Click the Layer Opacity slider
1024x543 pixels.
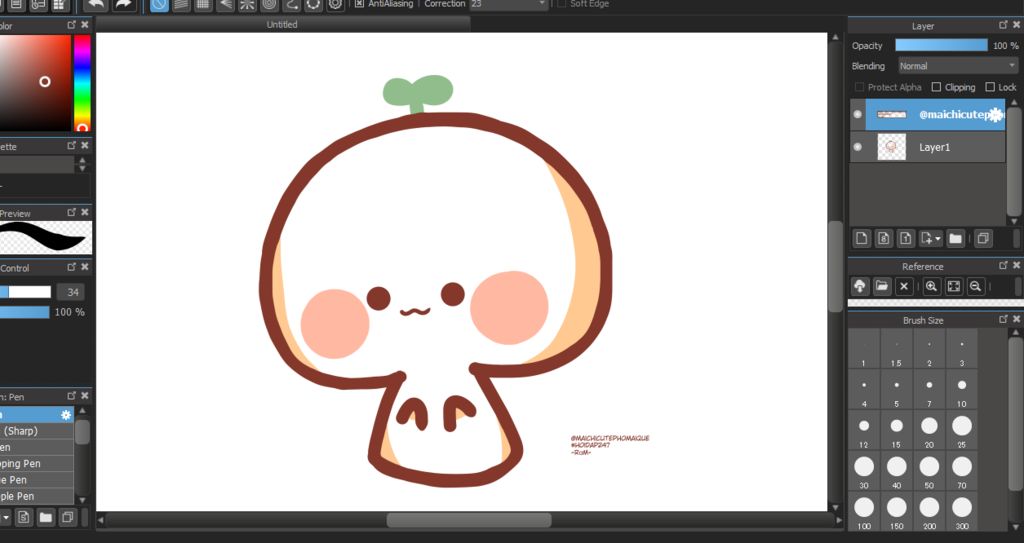pyautogui.click(x=941, y=45)
